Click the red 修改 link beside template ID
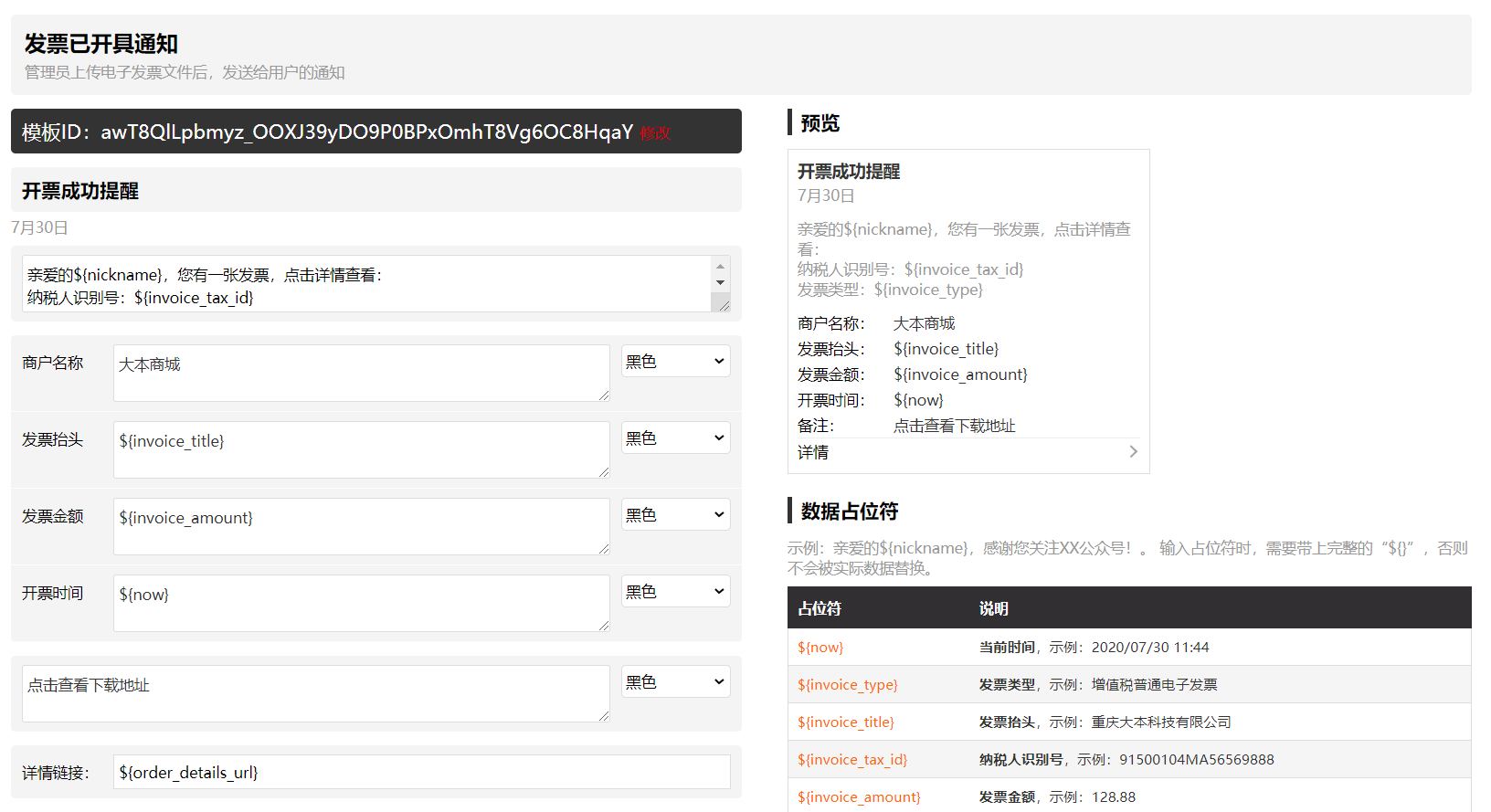1491x812 pixels. point(655,133)
